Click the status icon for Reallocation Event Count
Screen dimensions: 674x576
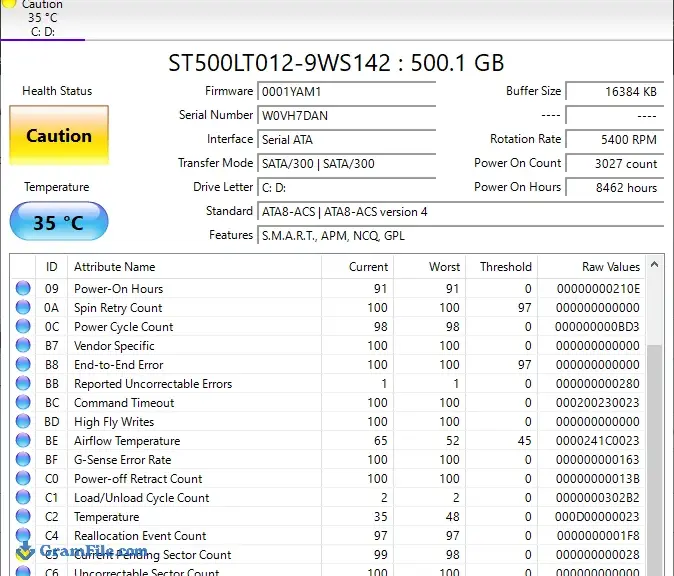point(23,535)
